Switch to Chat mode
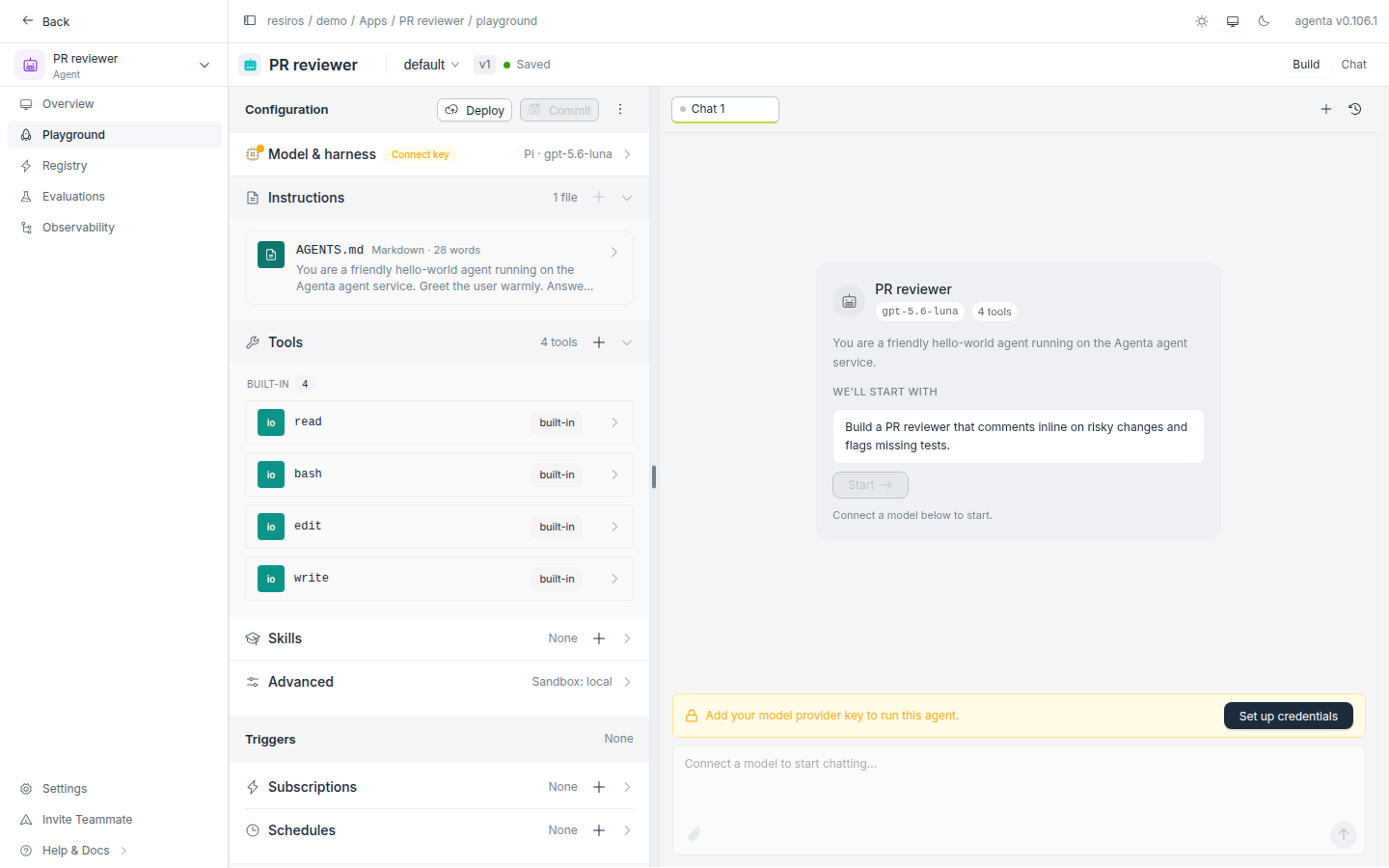The width and height of the screenshot is (1389, 868). pyautogui.click(x=1354, y=65)
